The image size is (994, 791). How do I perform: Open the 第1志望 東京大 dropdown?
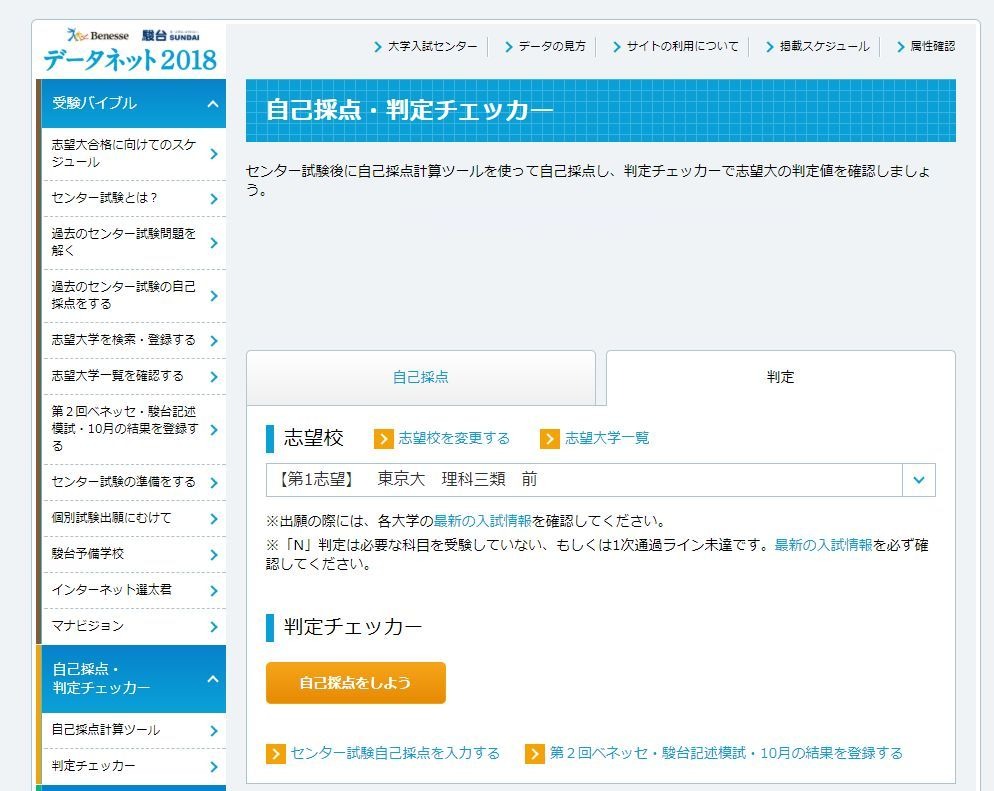918,480
